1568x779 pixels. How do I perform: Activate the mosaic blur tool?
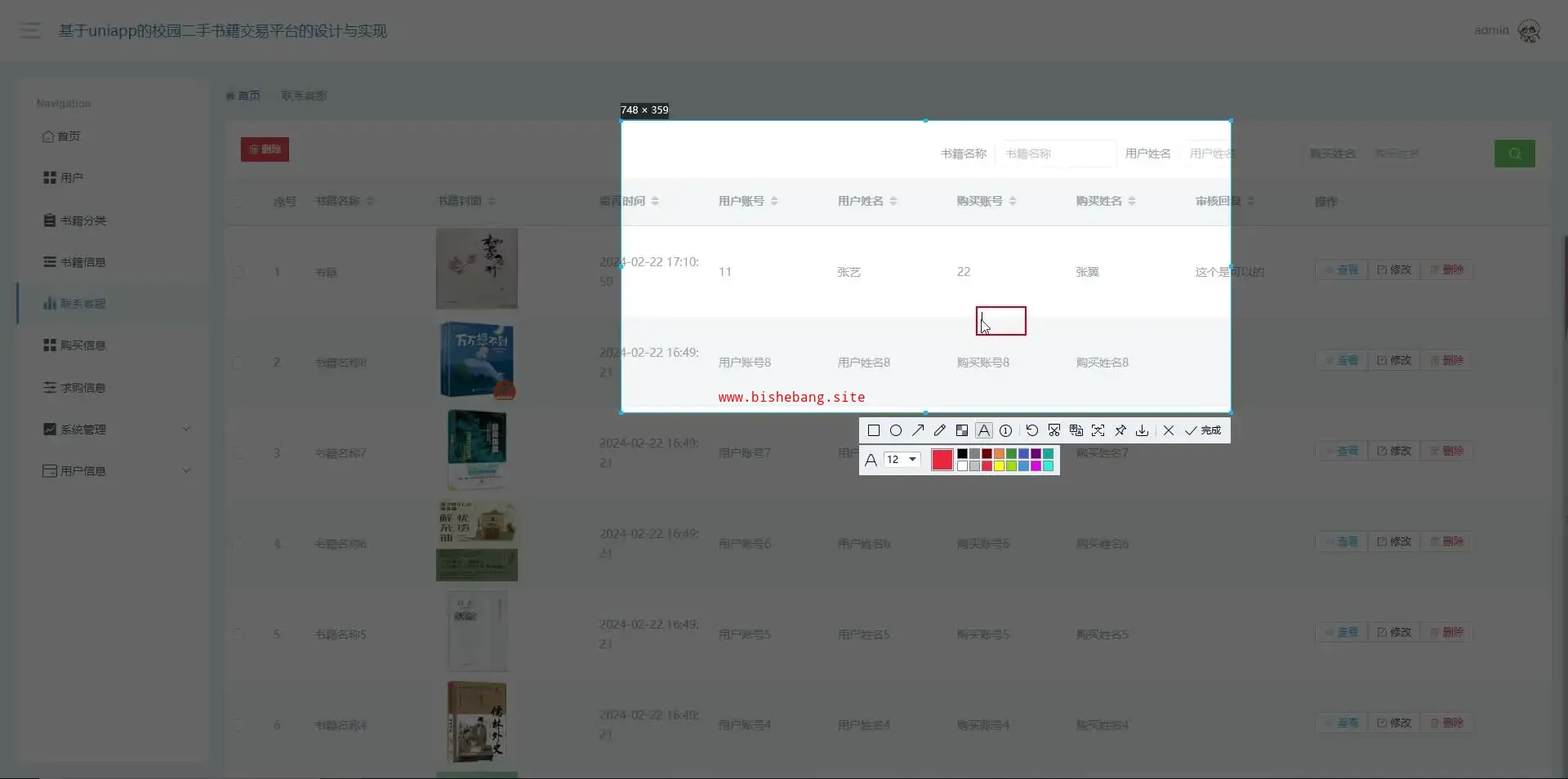point(962,430)
